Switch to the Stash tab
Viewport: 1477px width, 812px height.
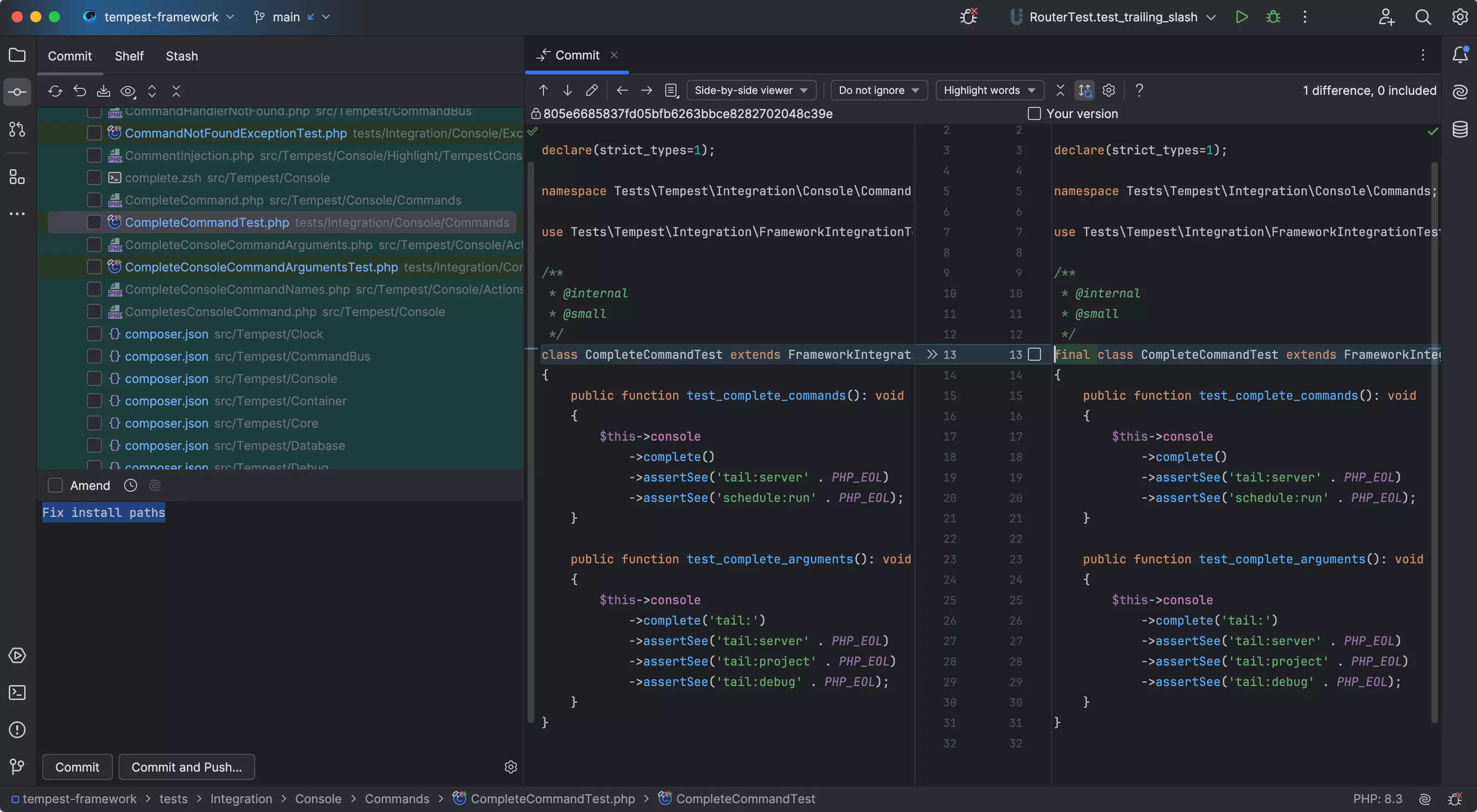coord(182,56)
